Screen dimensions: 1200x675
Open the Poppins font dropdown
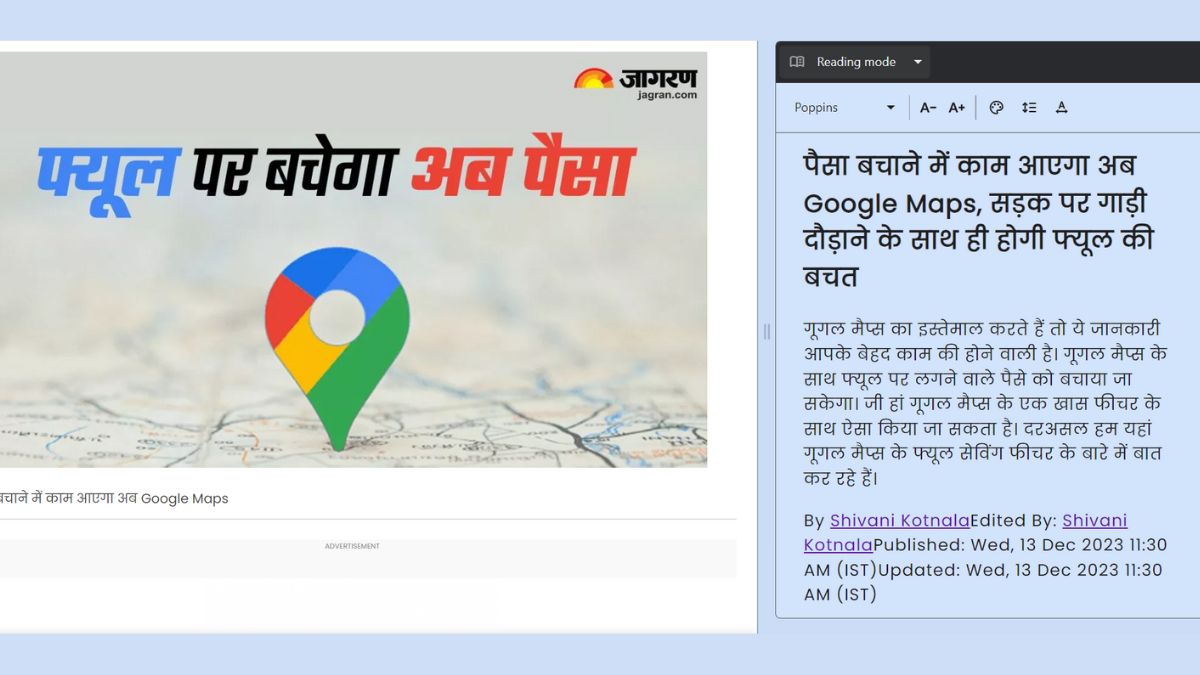coord(844,108)
